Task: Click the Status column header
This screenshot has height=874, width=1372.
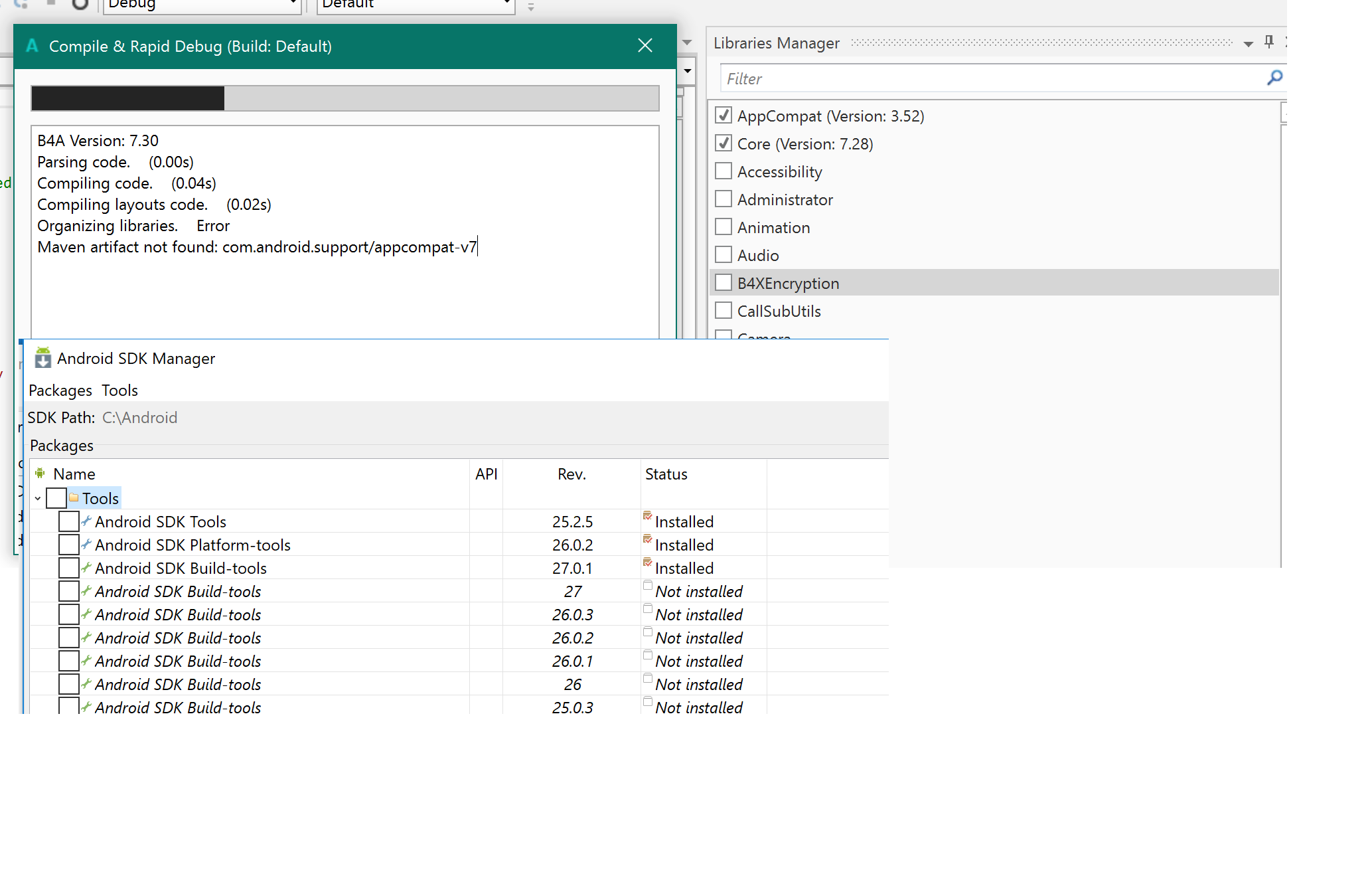Action: [x=666, y=474]
